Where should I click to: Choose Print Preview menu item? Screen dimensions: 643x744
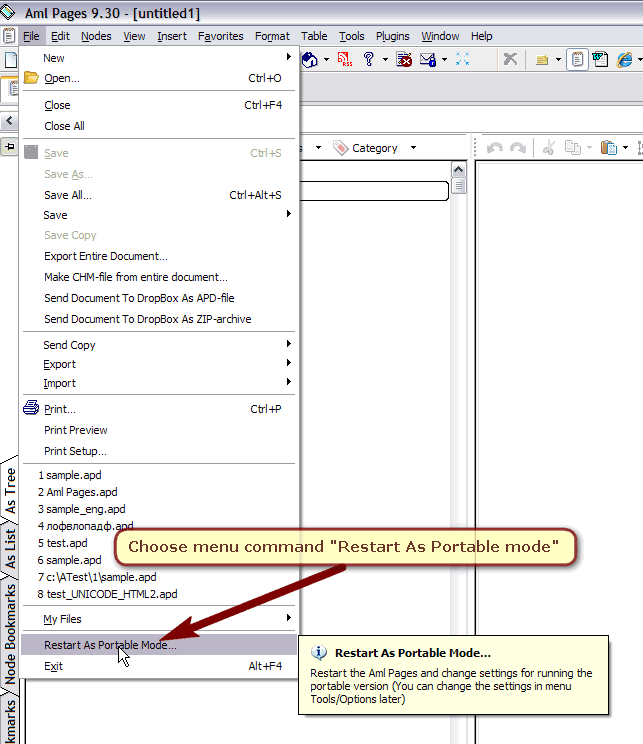pos(158,430)
